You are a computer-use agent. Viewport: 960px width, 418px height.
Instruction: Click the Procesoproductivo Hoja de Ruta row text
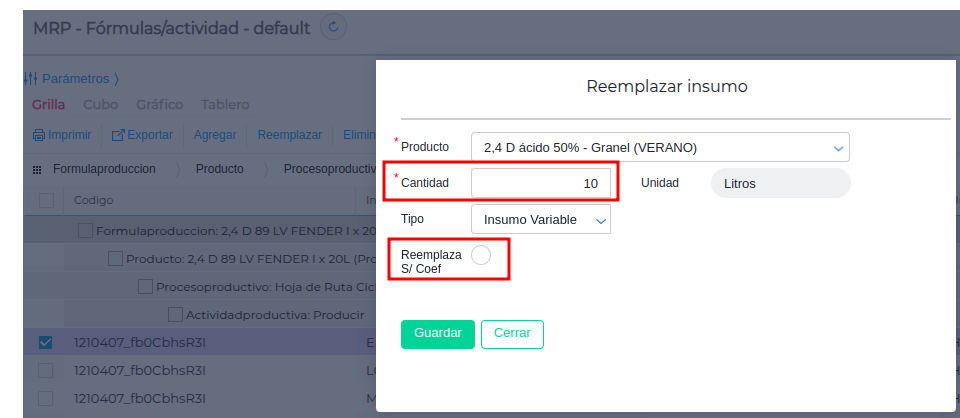point(266,286)
